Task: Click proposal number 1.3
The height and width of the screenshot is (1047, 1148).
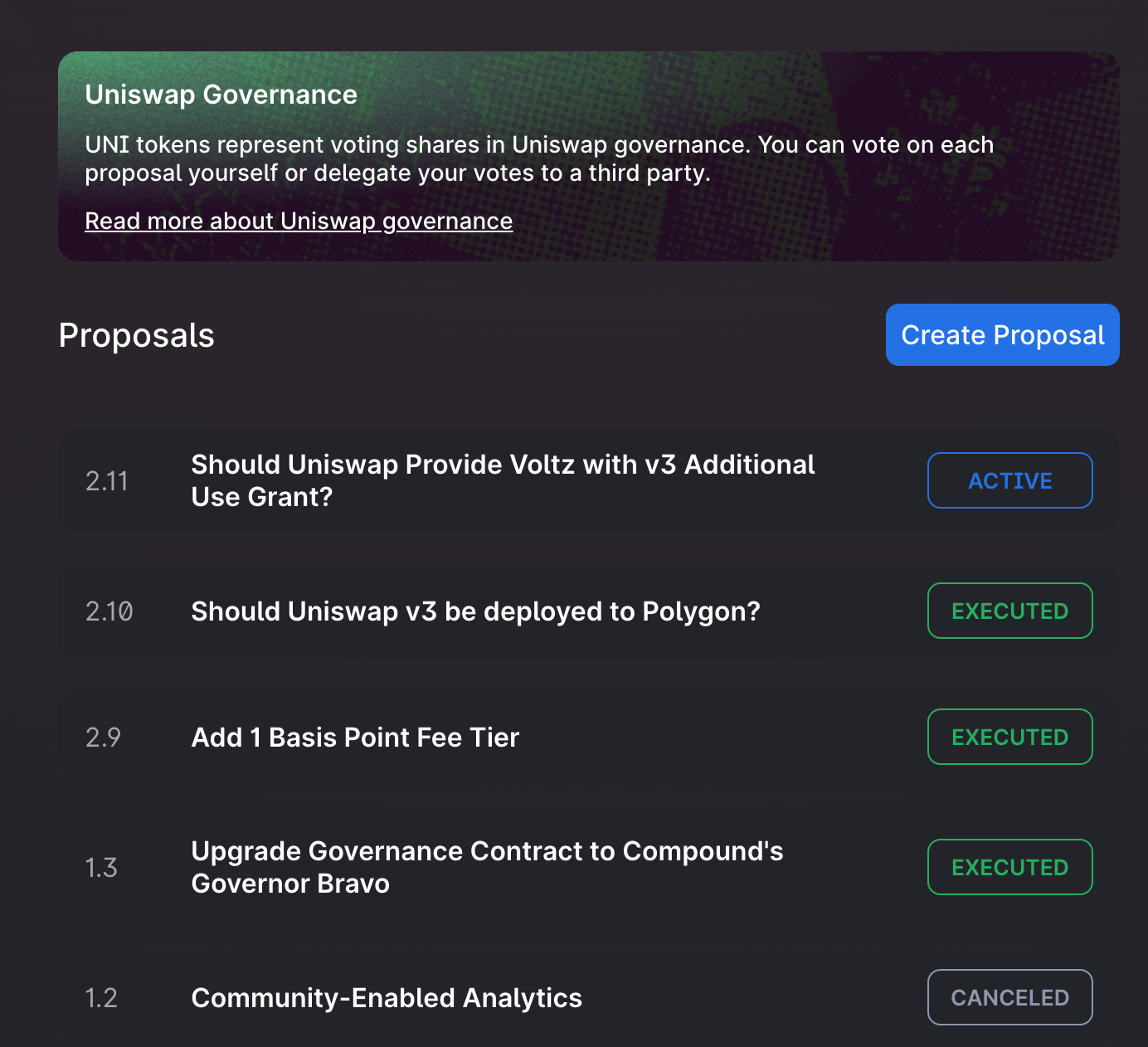Action: point(101,868)
